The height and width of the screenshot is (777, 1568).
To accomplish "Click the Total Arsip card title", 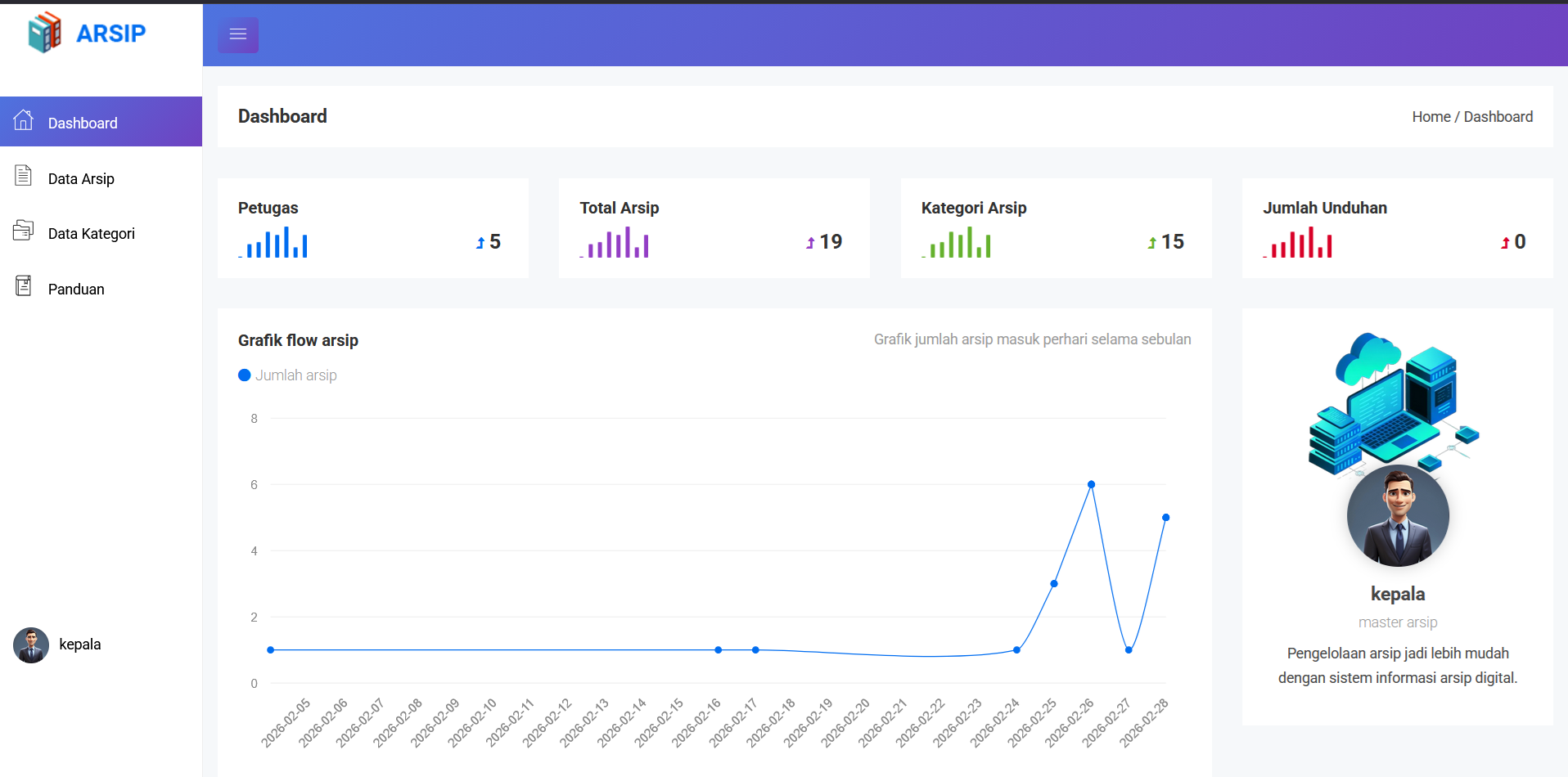I will pos(620,208).
